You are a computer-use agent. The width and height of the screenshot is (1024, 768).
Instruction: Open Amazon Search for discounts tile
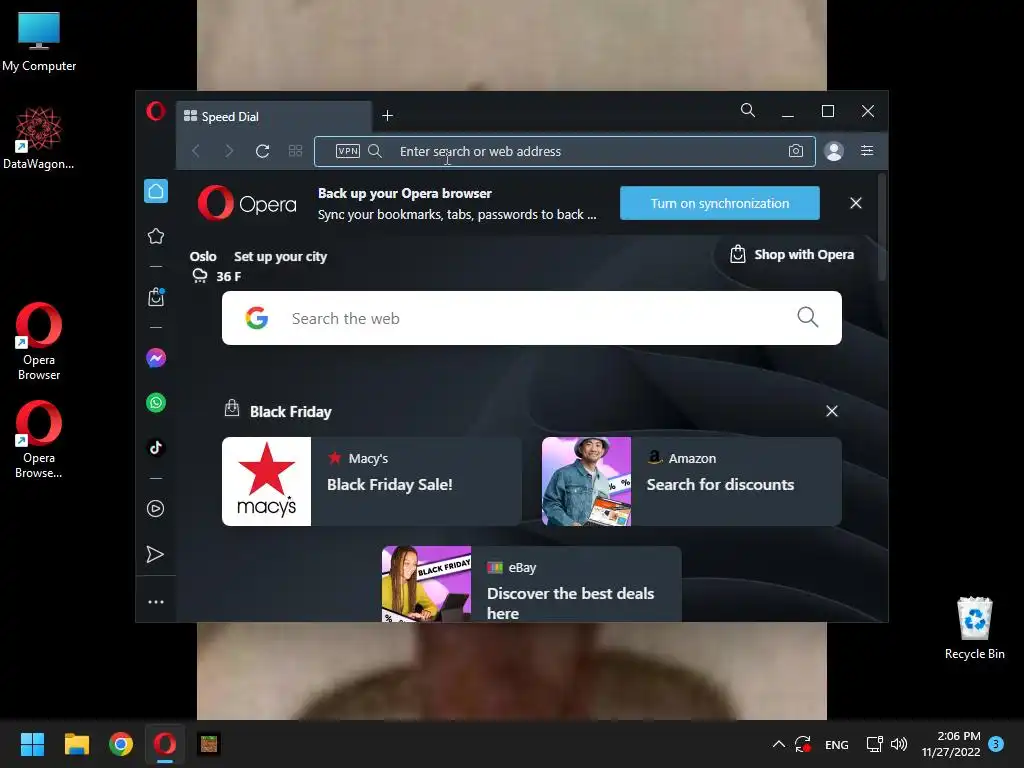[692, 481]
